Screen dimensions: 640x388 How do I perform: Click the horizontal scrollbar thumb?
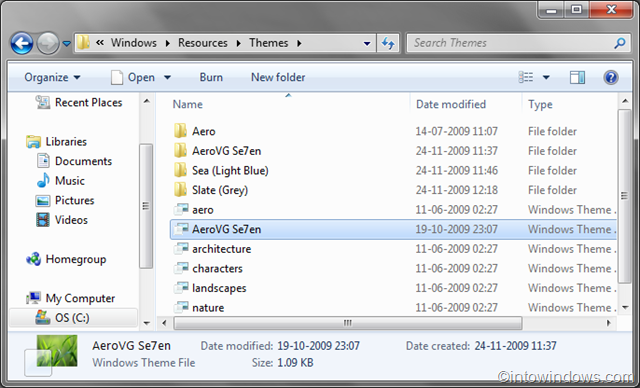point(348,323)
